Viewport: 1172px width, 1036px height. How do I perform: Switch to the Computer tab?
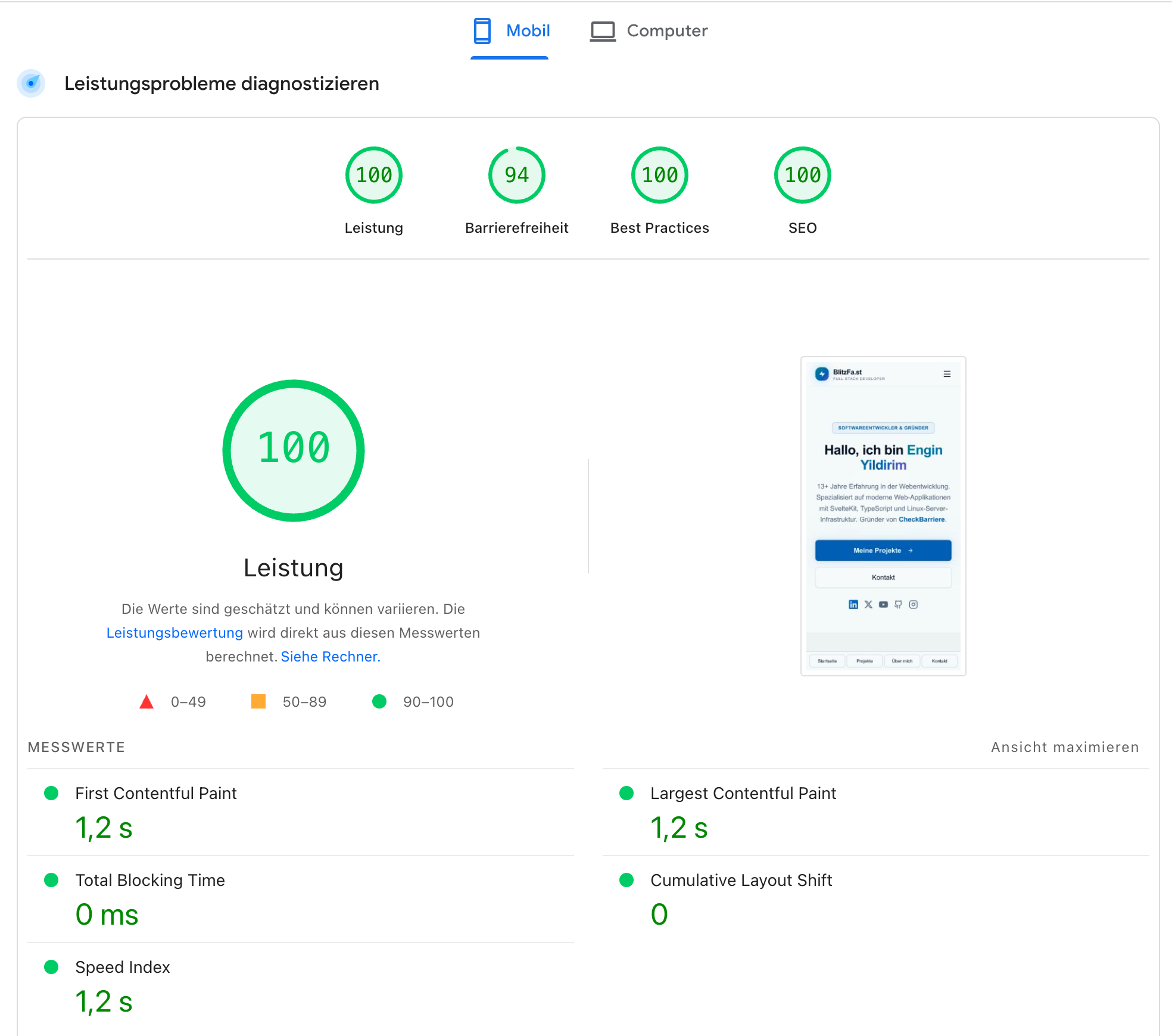coord(648,30)
